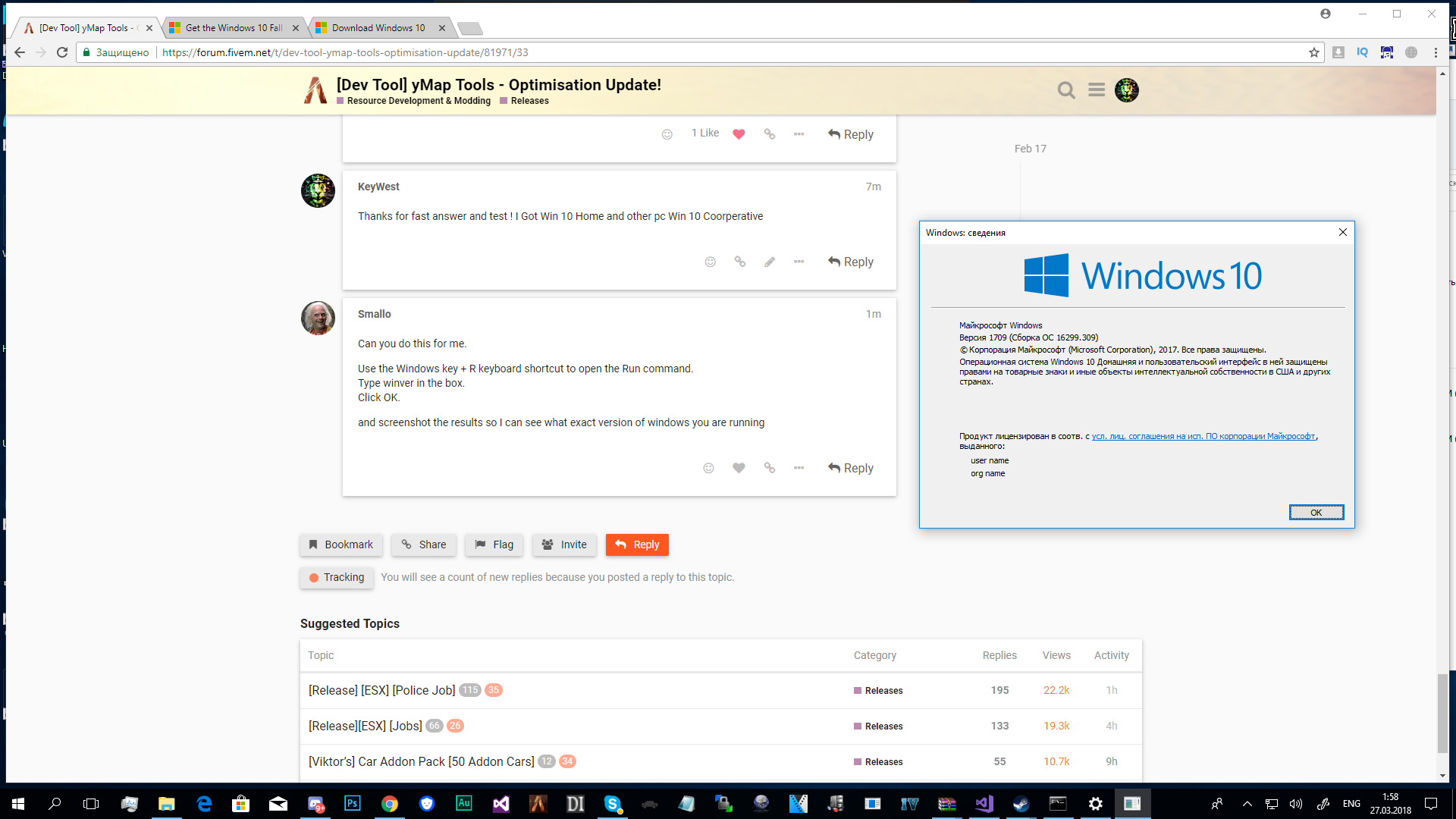Open the forum search
Viewport: 1456px width, 819px height.
(1066, 90)
